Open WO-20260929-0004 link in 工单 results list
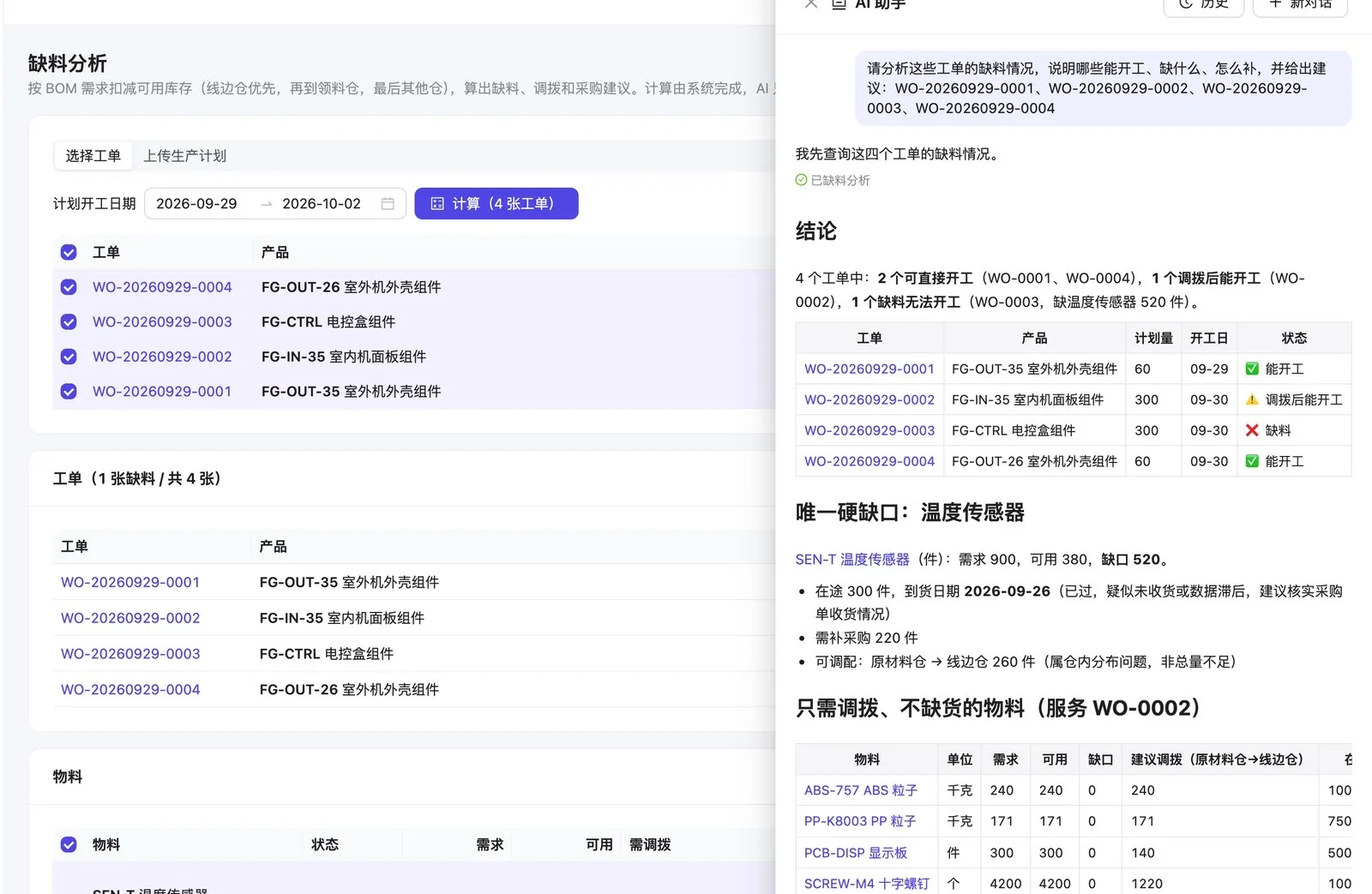 (130, 689)
